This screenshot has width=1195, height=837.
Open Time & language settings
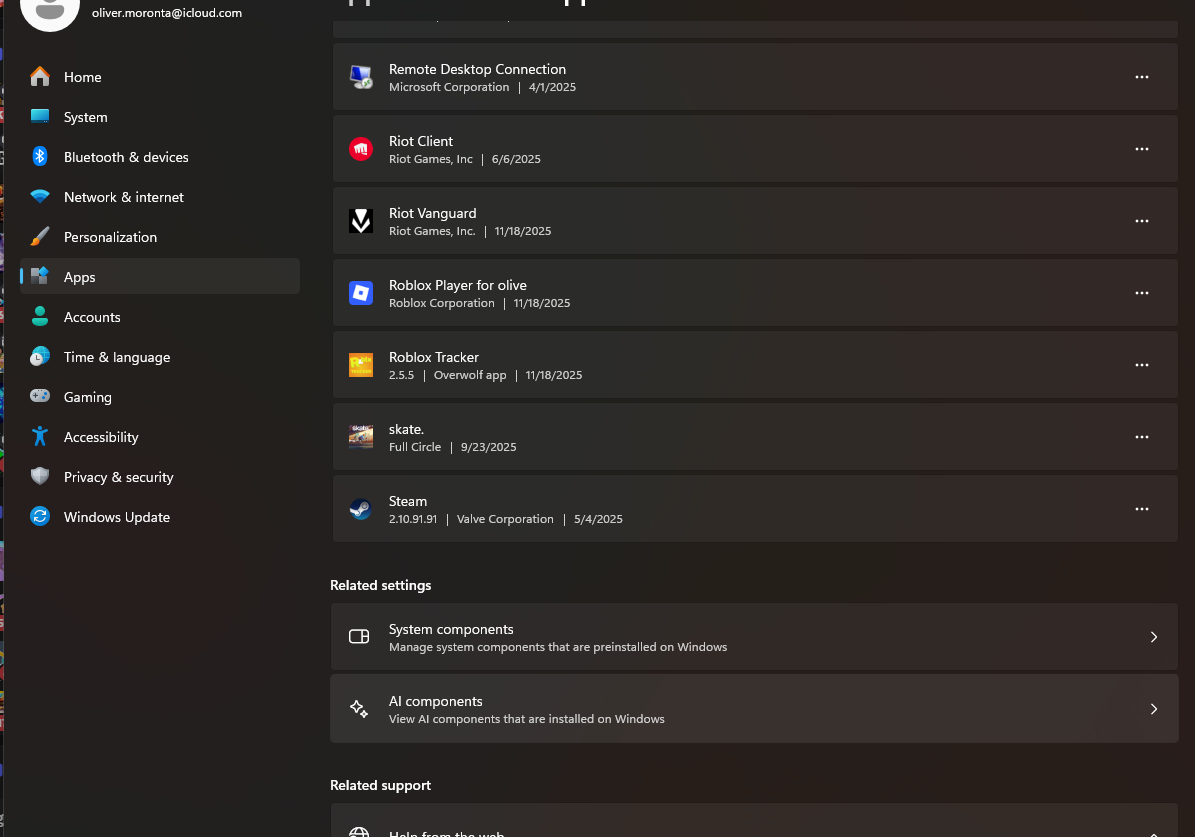click(x=159, y=357)
